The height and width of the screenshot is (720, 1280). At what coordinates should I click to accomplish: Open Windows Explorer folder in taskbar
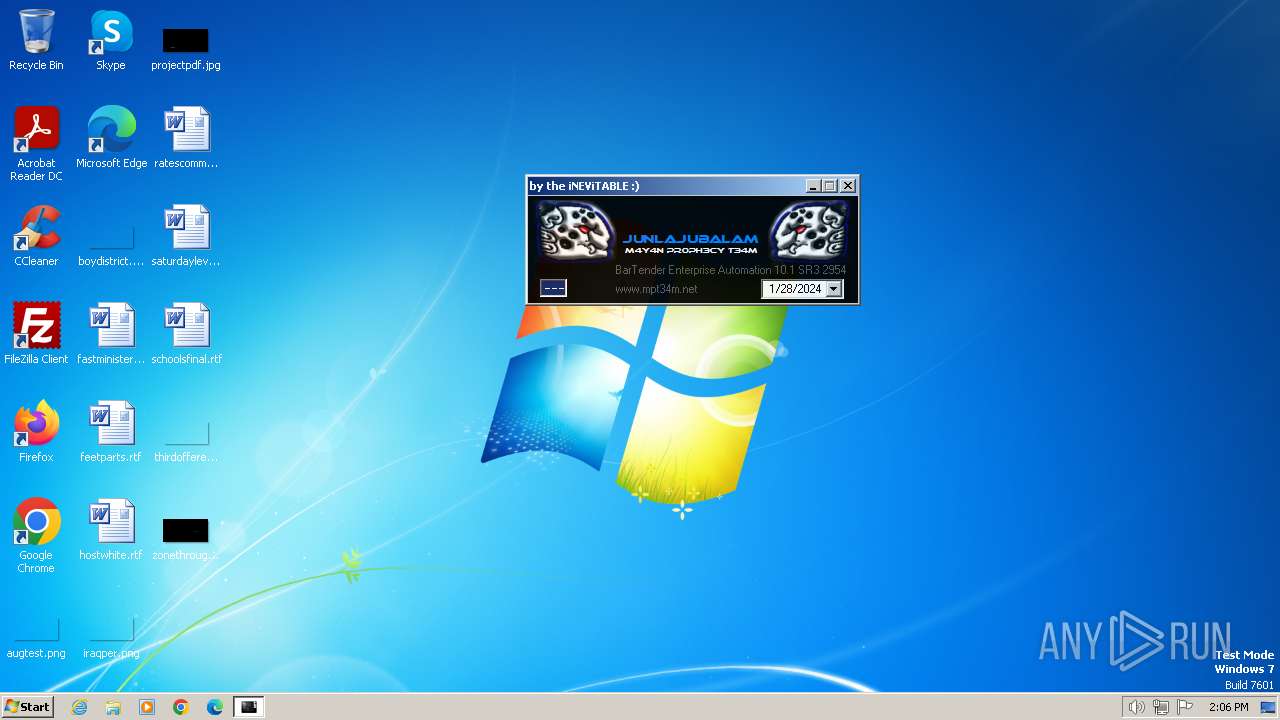click(113, 707)
